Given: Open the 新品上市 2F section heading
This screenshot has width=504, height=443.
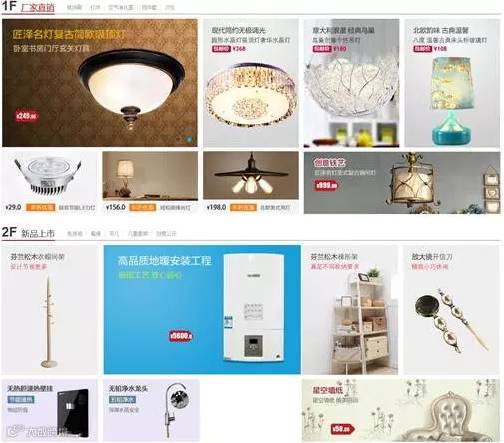Looking at the screenshot, I should click(x=38, y=233).
